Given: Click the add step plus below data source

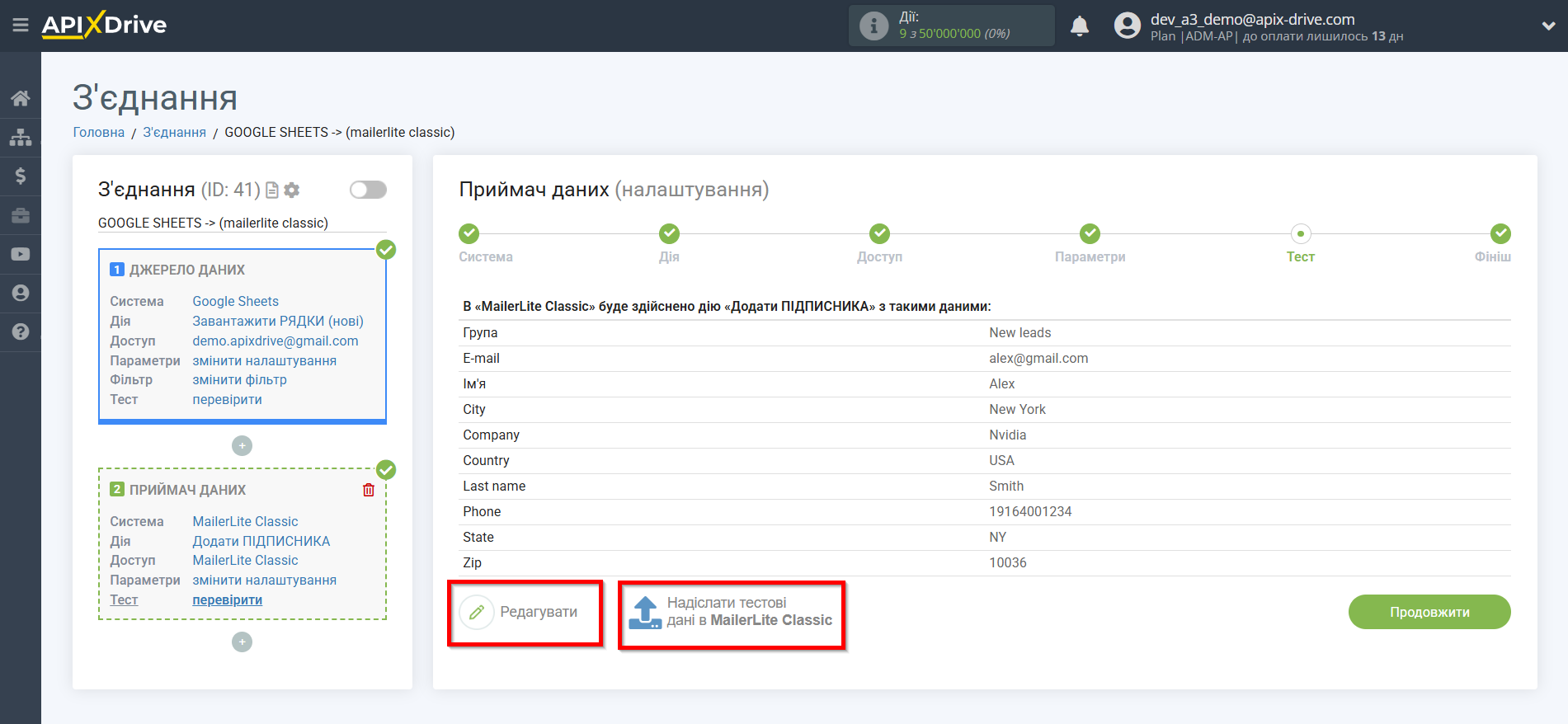Looking at the screenshot, I should pos(242,446).
